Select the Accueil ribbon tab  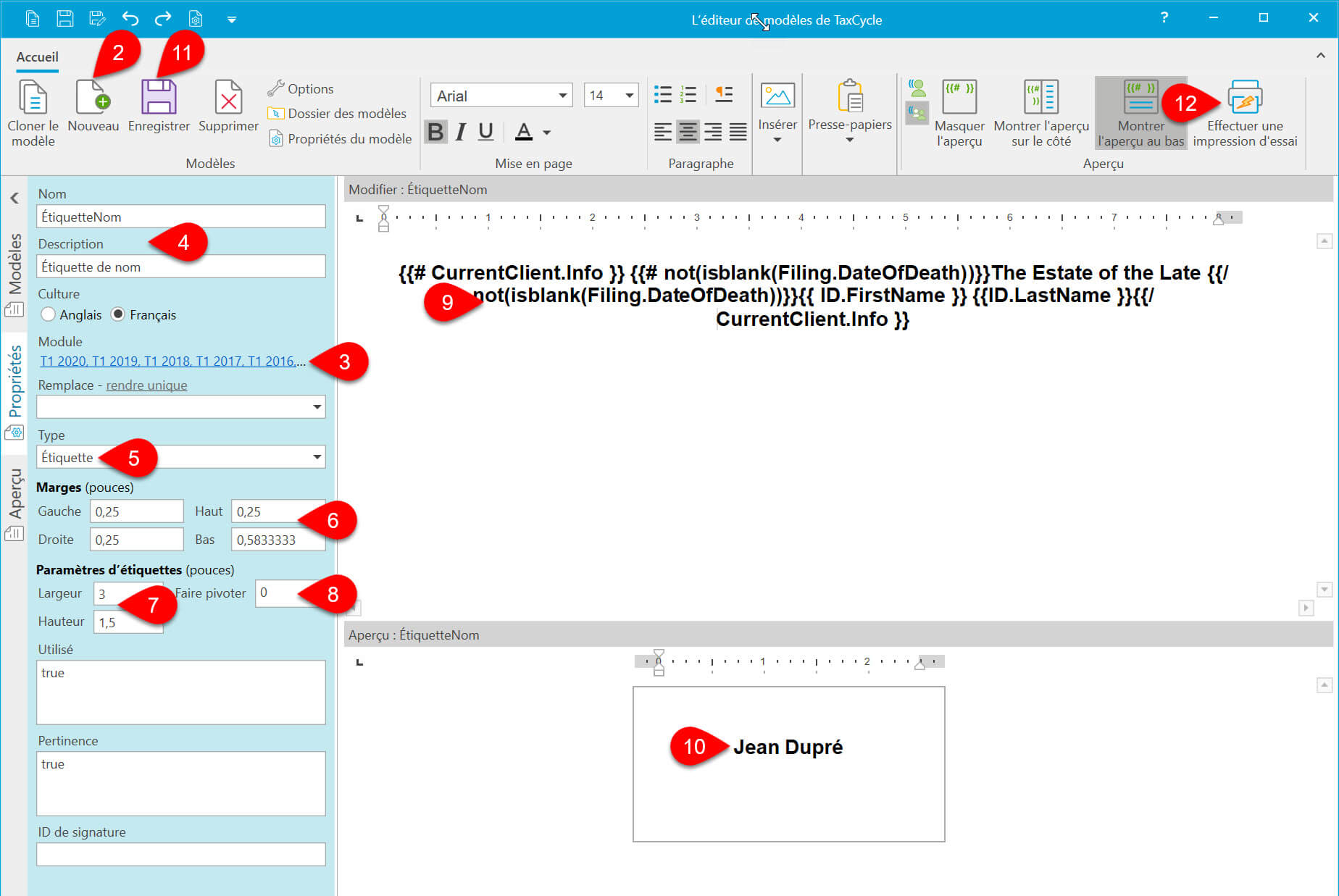coord(38,56)
